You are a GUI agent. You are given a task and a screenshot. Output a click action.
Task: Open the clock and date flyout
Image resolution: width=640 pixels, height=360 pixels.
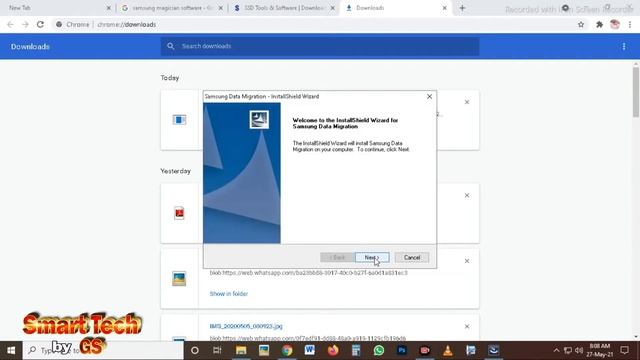[x=600, y=350]
